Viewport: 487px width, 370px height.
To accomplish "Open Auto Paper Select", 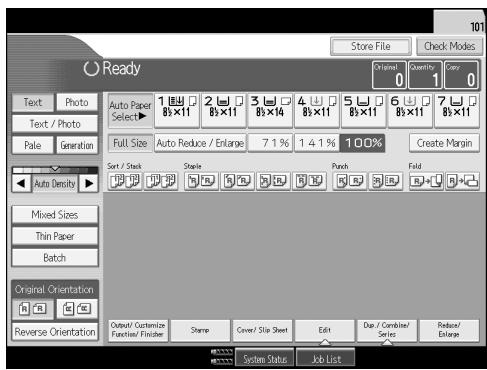I will click(130, 111).
